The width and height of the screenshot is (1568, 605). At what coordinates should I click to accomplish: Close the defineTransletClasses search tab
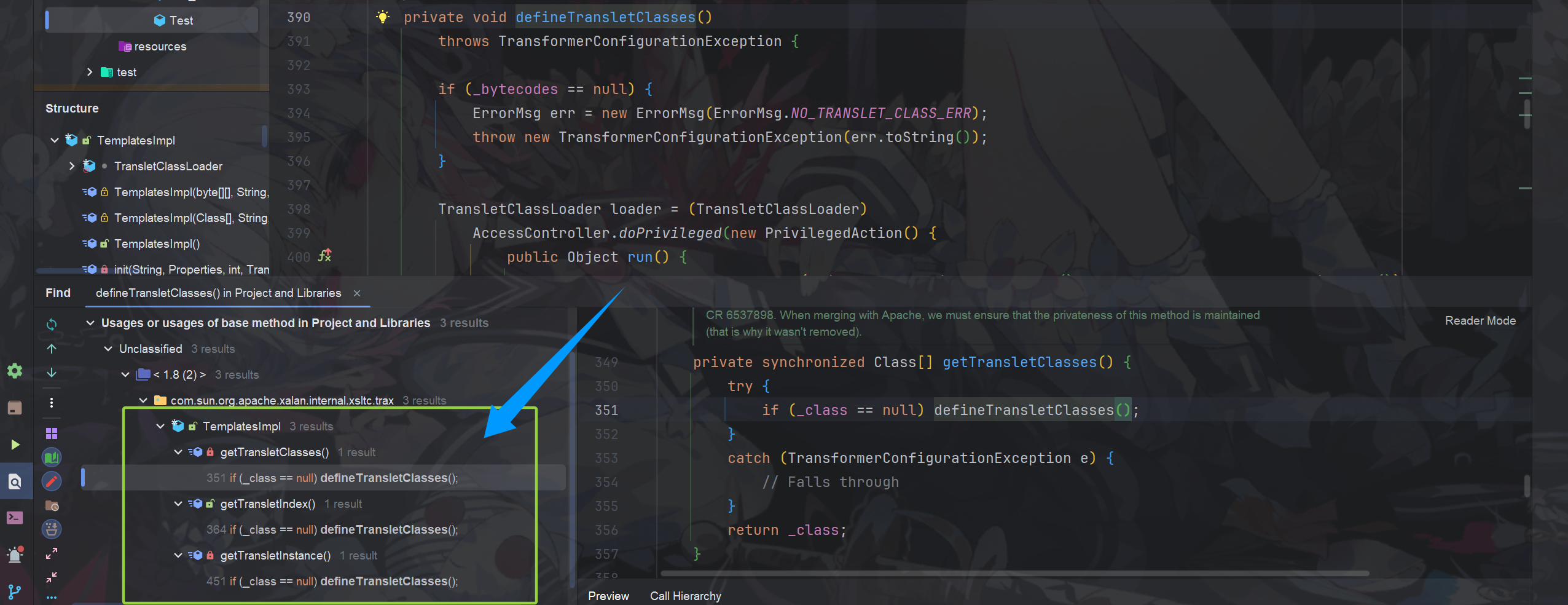(x=356, y=293)
